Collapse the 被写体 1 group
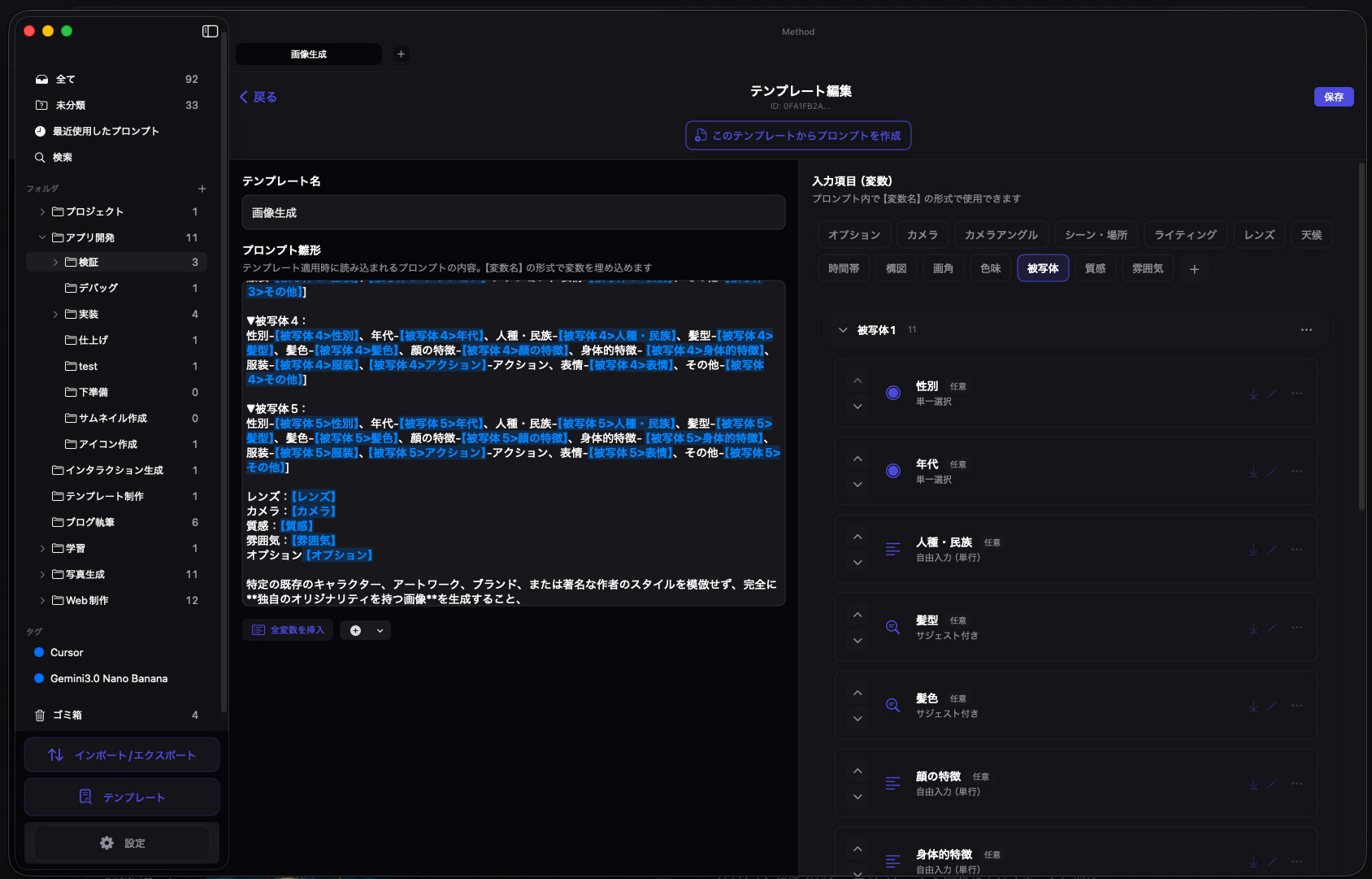Image resolution: width=1372 pixels, height=879 pixels. click(x=843, y=329)
